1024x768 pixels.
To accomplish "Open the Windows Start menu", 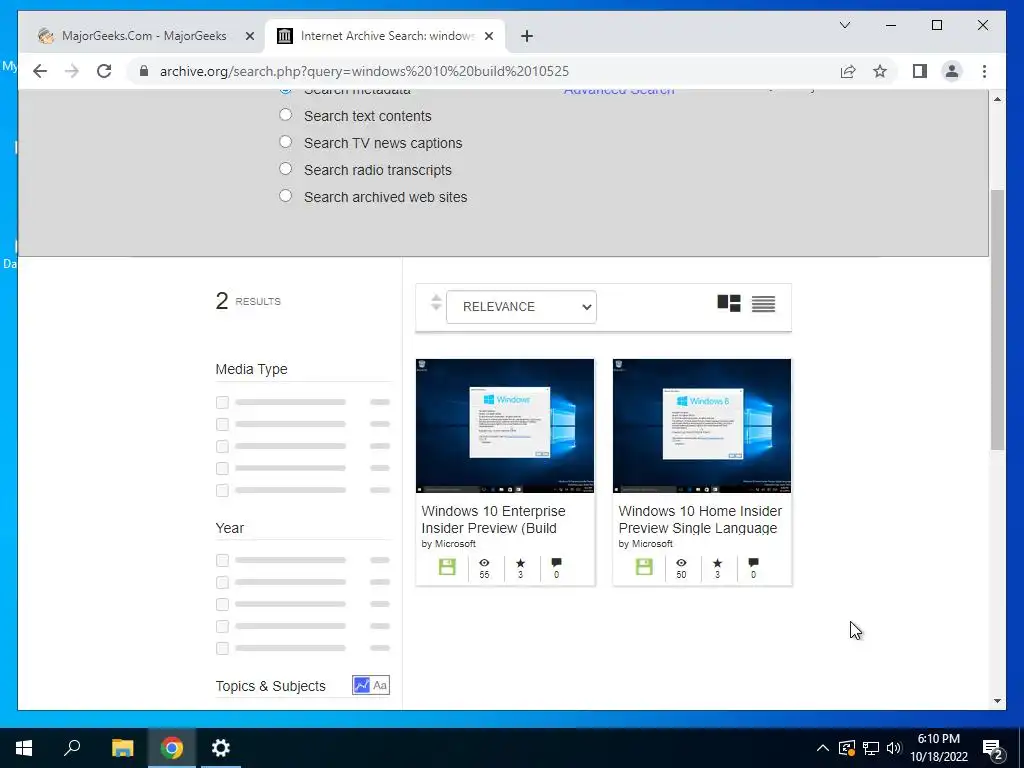I will (24, 748).
